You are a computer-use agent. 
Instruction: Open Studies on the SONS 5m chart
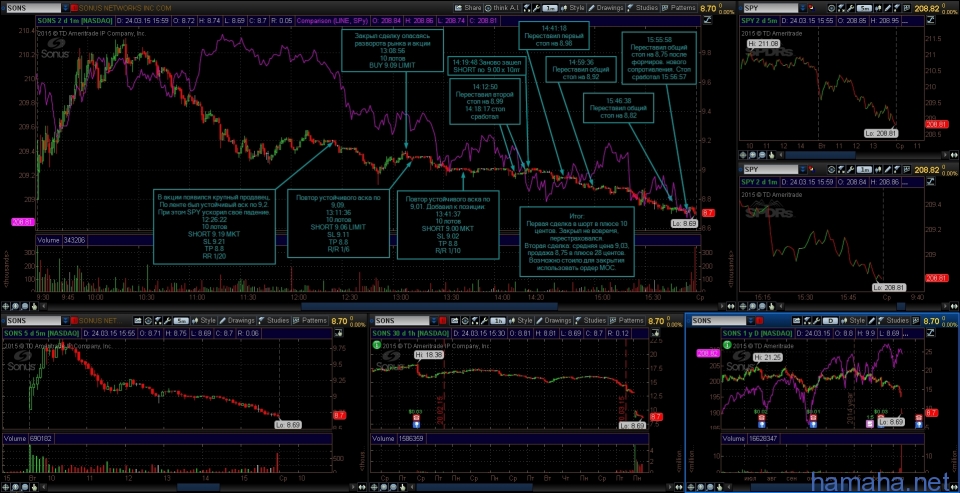(x=273, y=320)
